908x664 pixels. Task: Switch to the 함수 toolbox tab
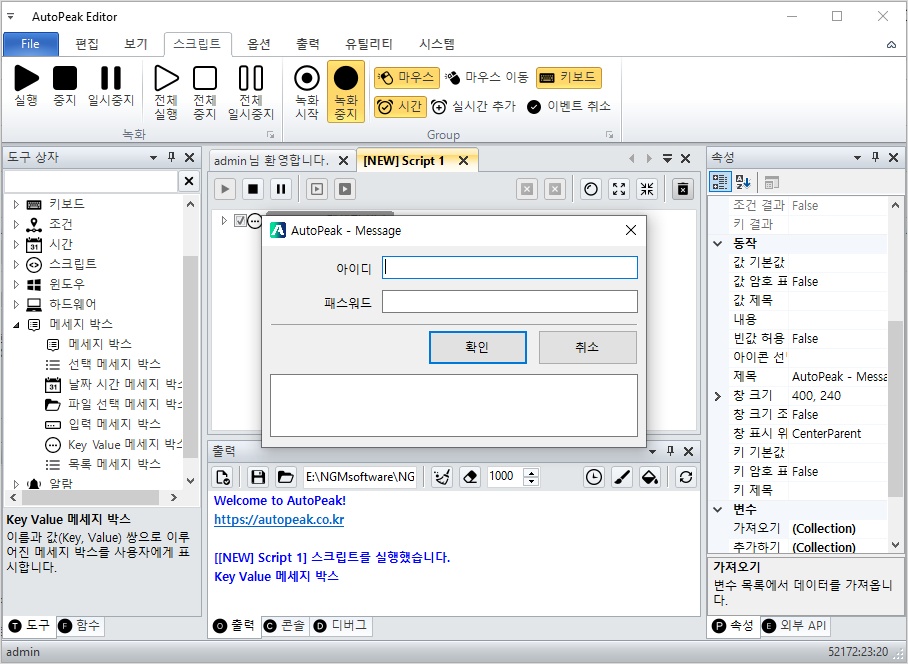pyautogui.click(x=80, y=626)
